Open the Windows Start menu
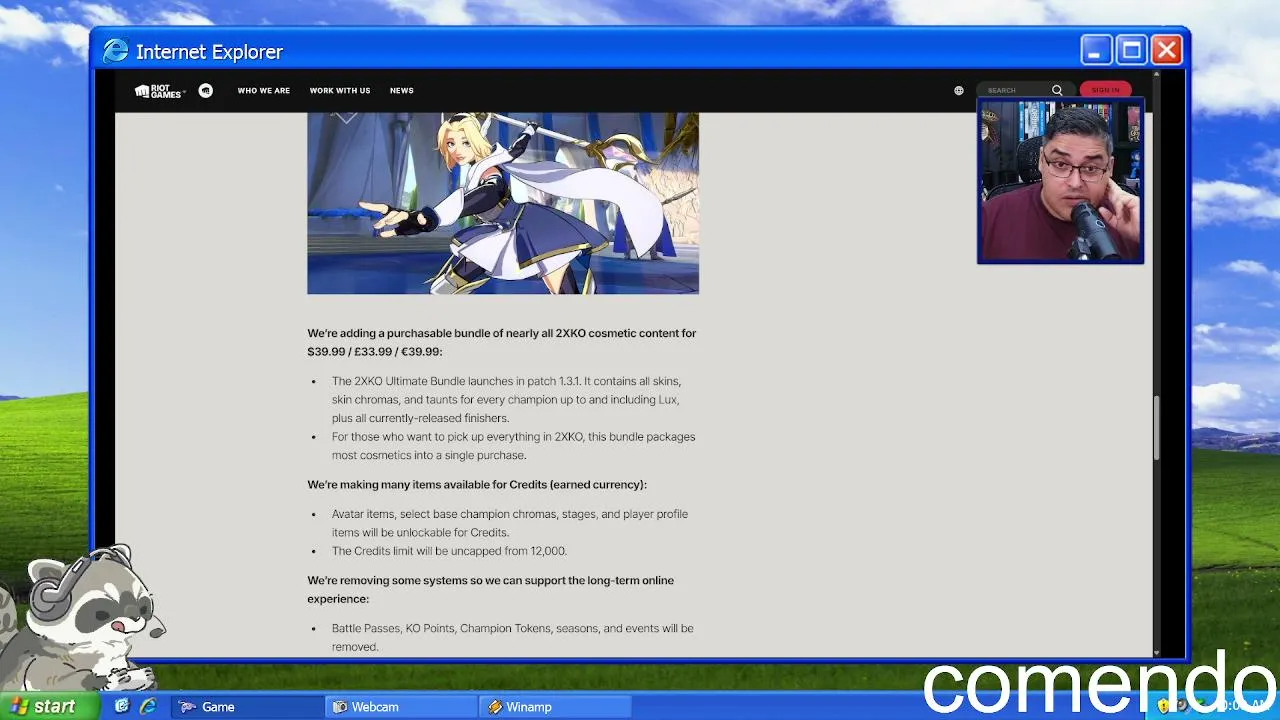Image resolution: width=1280 pixels, height=720 pixels. 49,706
